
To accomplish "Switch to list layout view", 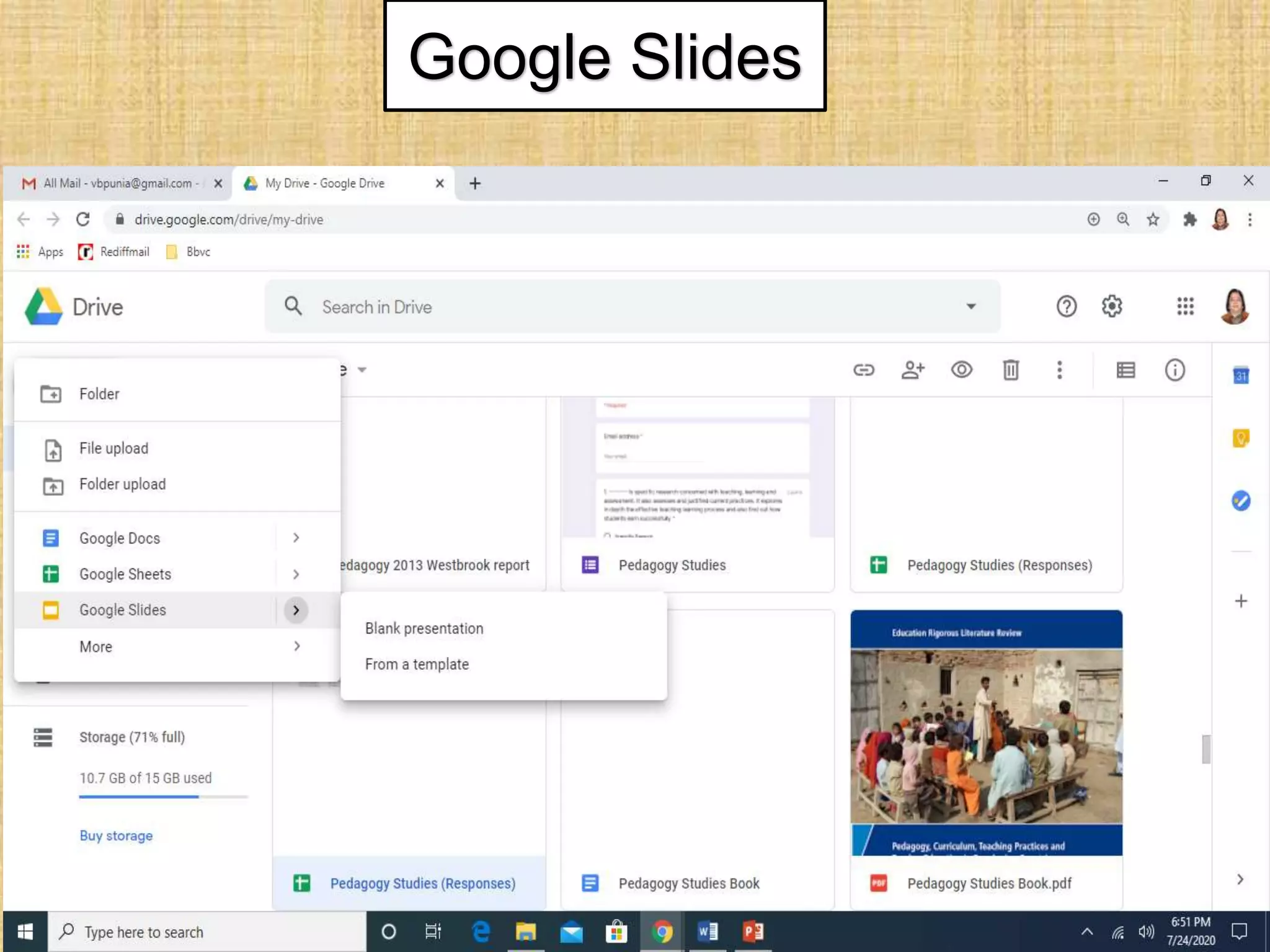I will click(1126, 370).
